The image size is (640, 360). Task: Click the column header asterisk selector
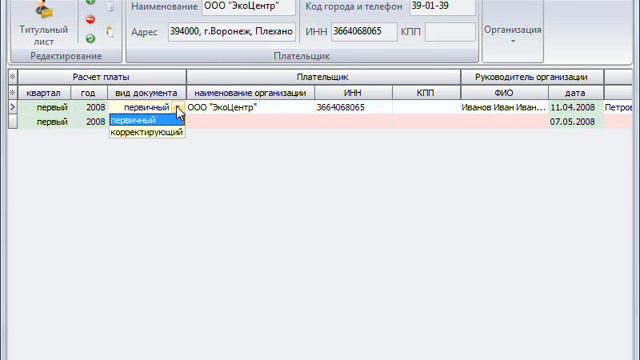pyautogui.click(x=13, y=93)
